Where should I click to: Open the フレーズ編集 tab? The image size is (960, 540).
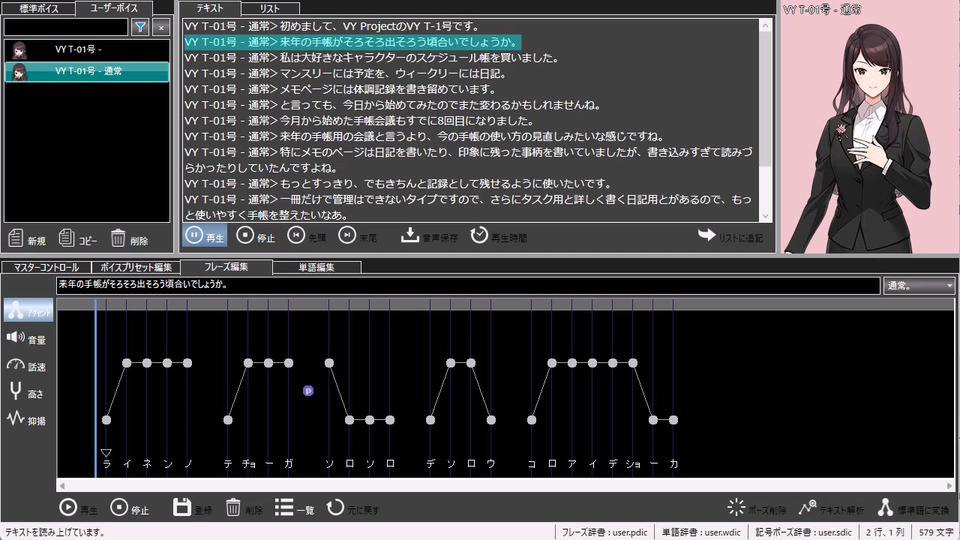[226, 267]
